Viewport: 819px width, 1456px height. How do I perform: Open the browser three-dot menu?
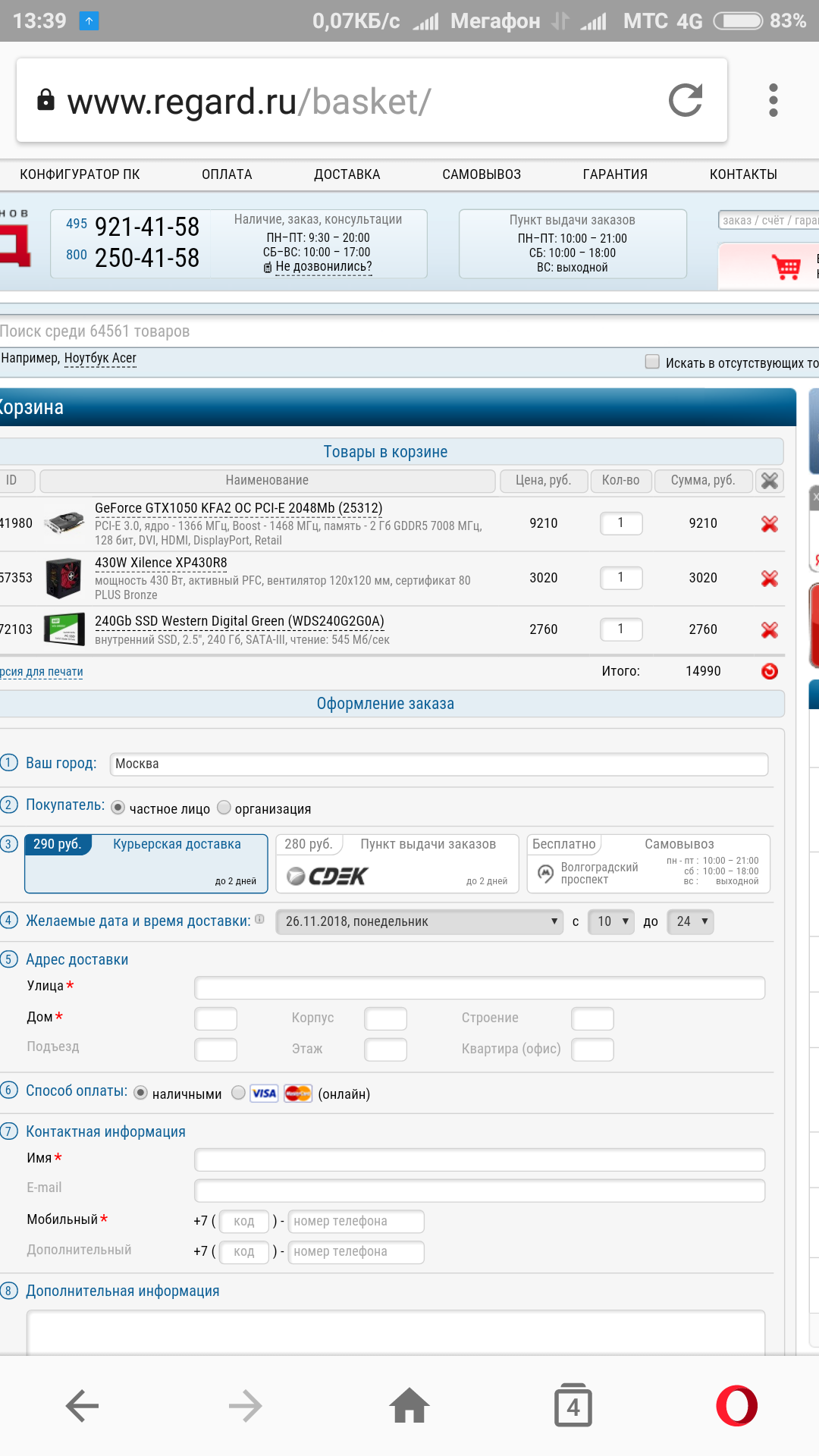click(773, 100)
